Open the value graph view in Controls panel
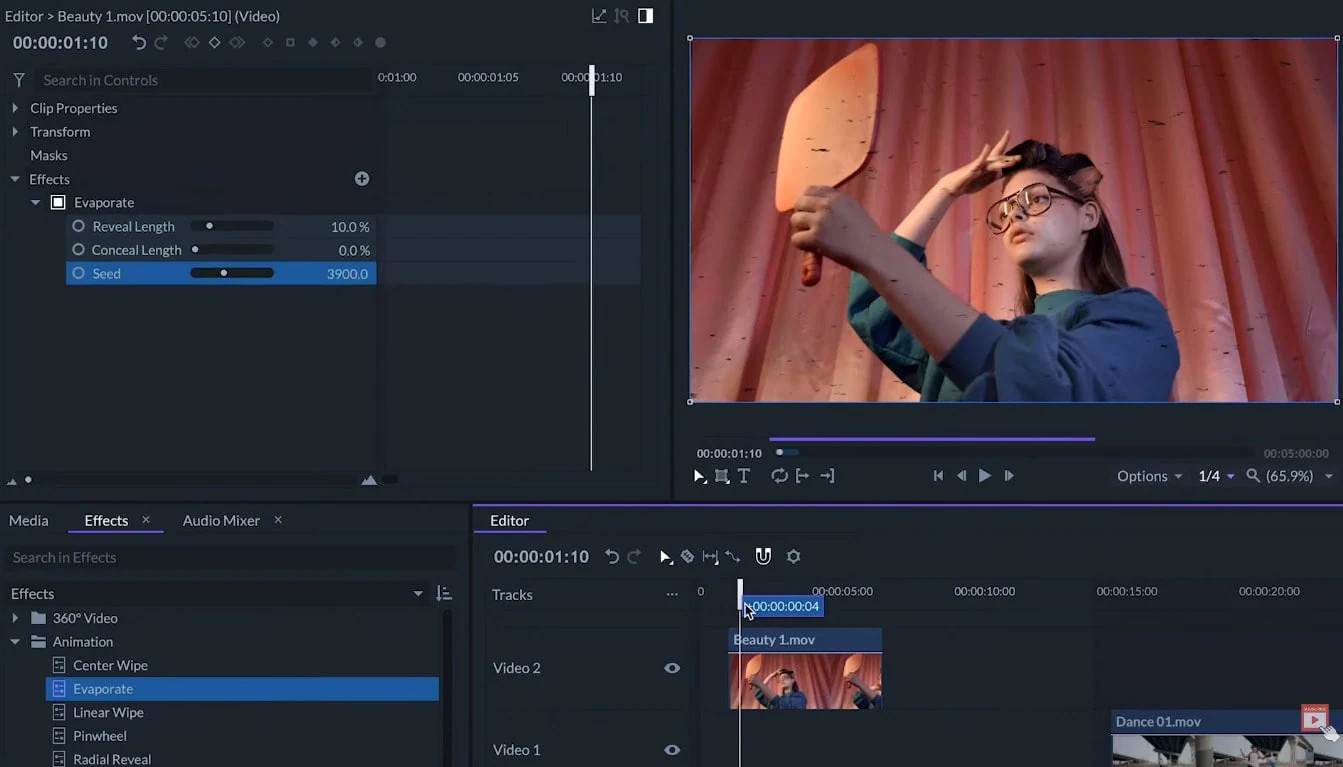 [x=598, y=15]
